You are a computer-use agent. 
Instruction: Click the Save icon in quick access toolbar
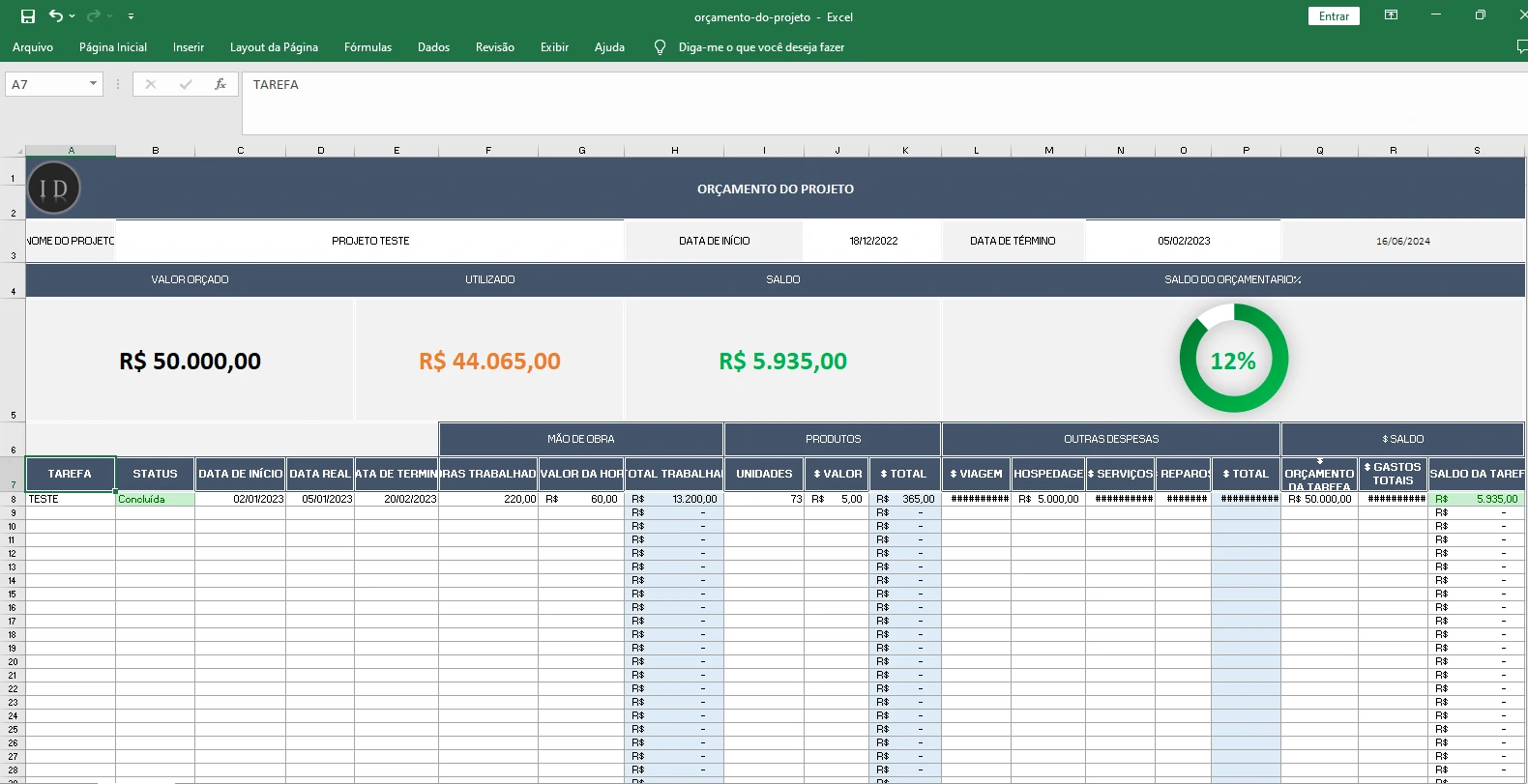click(28, 16)
